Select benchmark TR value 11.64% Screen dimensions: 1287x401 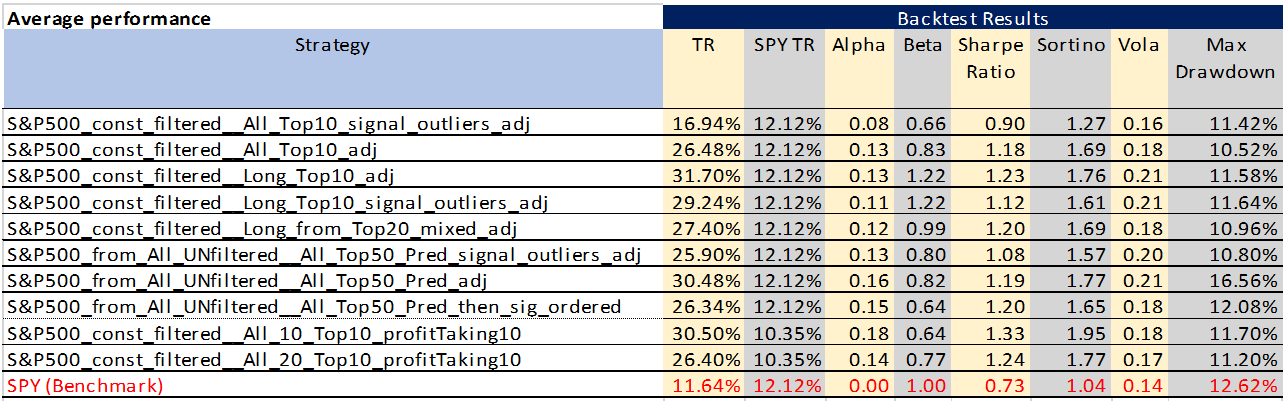pos(704,384)
